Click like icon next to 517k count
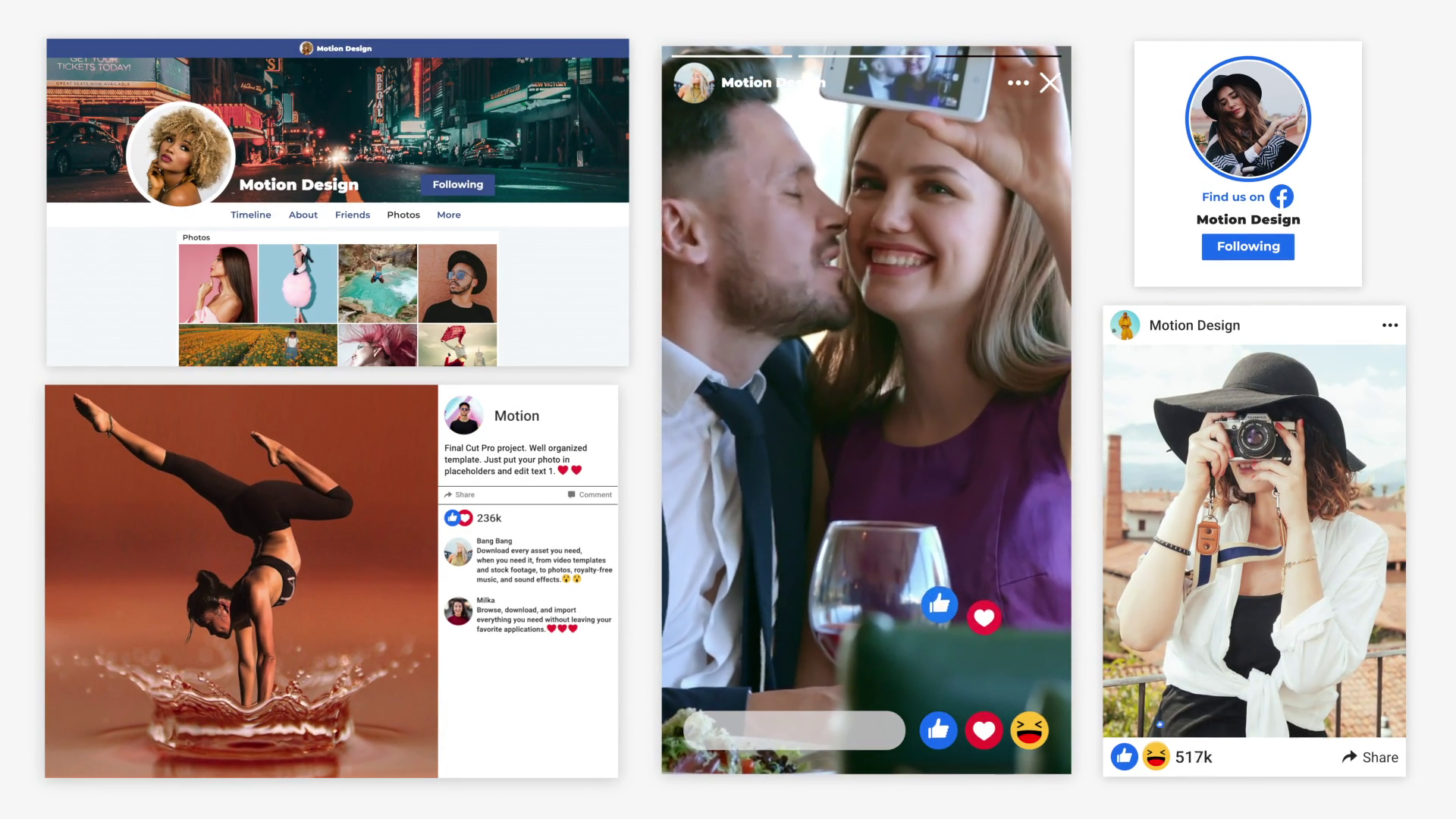The image size is (1456, 819). click(x=1124, y=757)
